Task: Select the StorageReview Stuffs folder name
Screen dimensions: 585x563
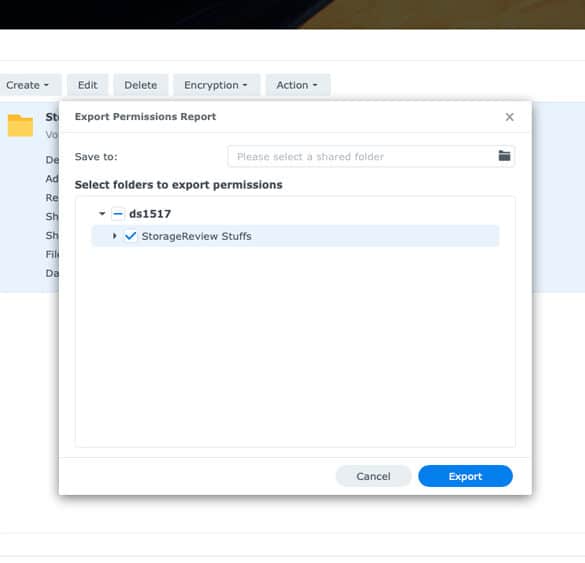Action: click(x=196, y=236)
